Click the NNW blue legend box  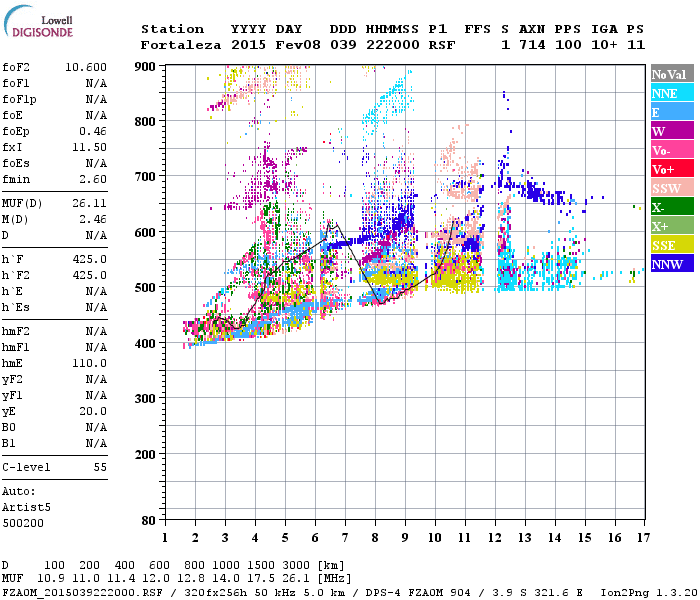672,264
